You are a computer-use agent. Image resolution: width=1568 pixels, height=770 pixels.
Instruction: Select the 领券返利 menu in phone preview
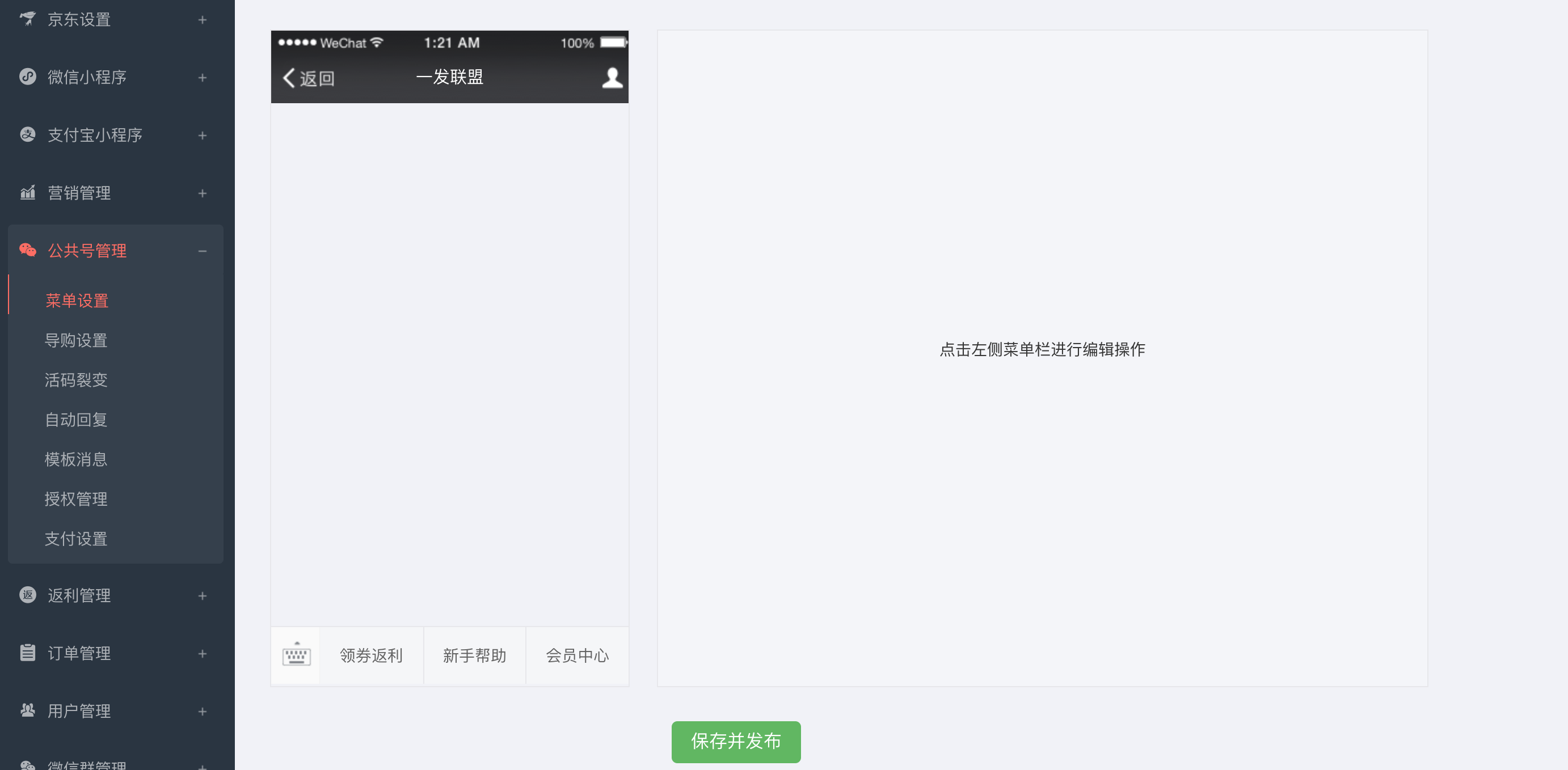coord(370,655)
